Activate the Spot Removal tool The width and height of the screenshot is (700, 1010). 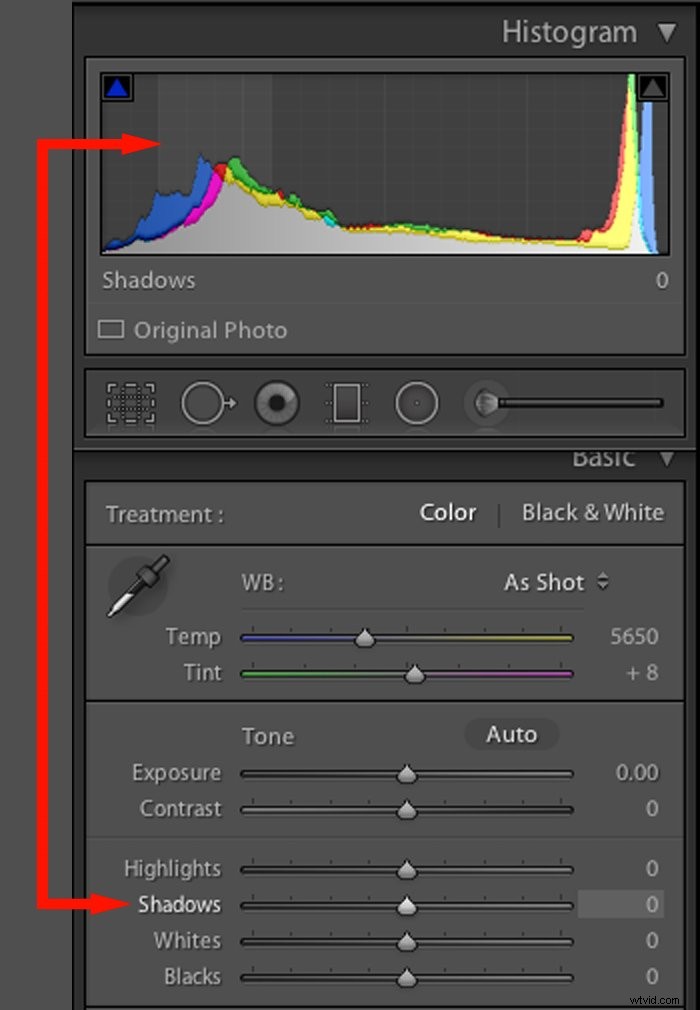[209, 403]
